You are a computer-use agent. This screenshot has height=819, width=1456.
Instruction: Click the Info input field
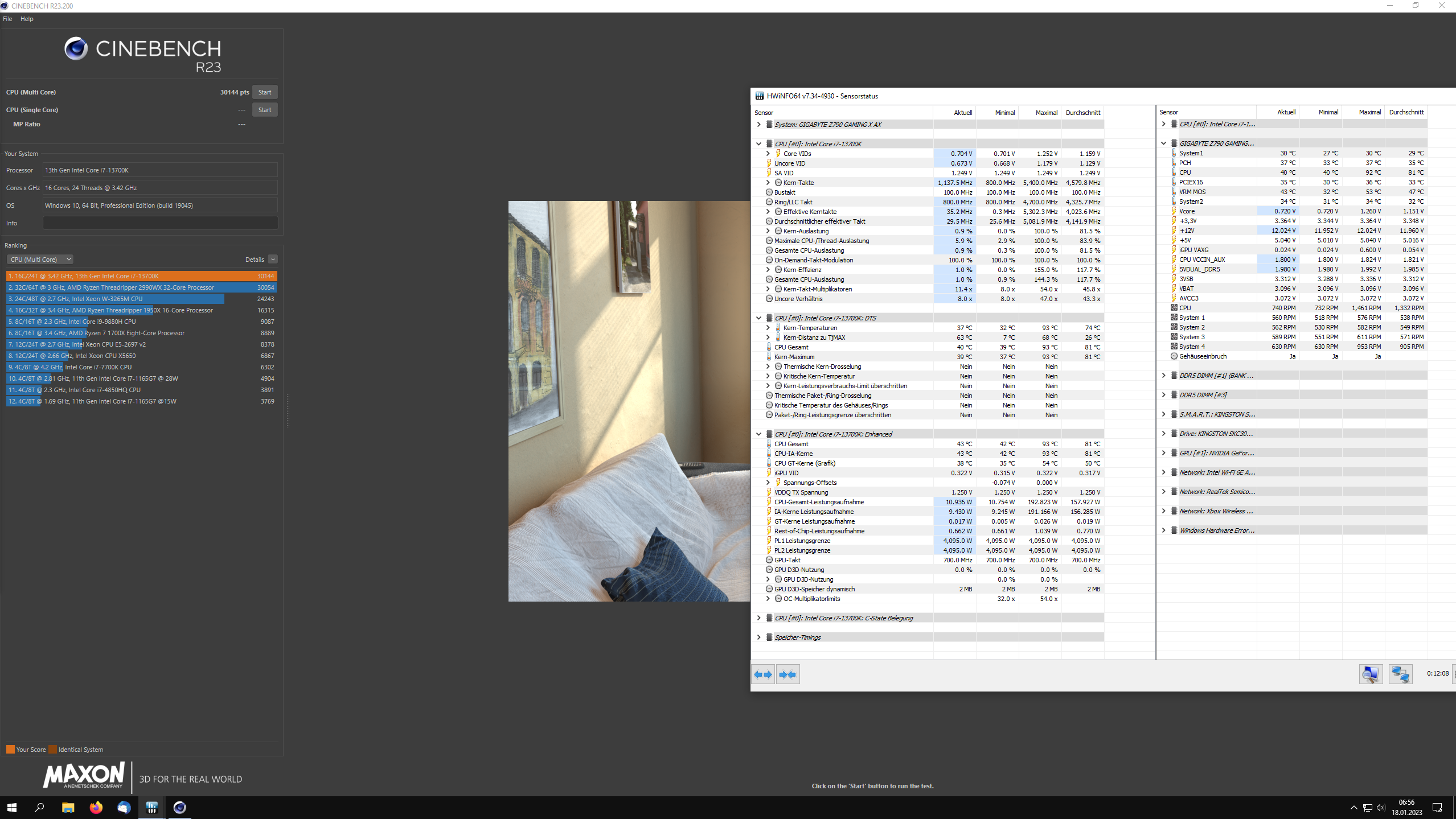coord(160,223)
